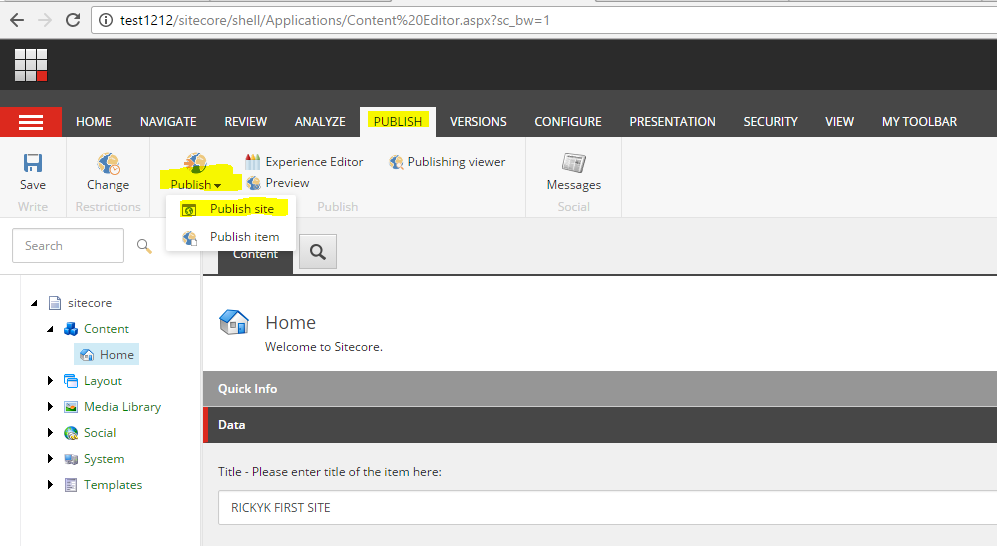The image size is (997, 546).
Task: Click the Layout tree icon
Action: [71, 381]
